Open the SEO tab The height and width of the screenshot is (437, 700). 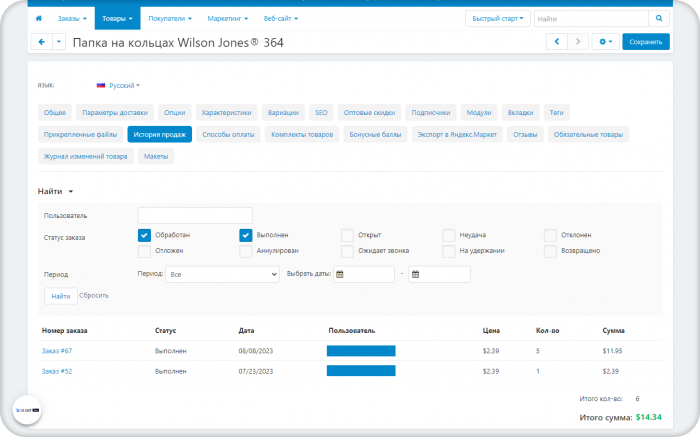coord(321,112)
